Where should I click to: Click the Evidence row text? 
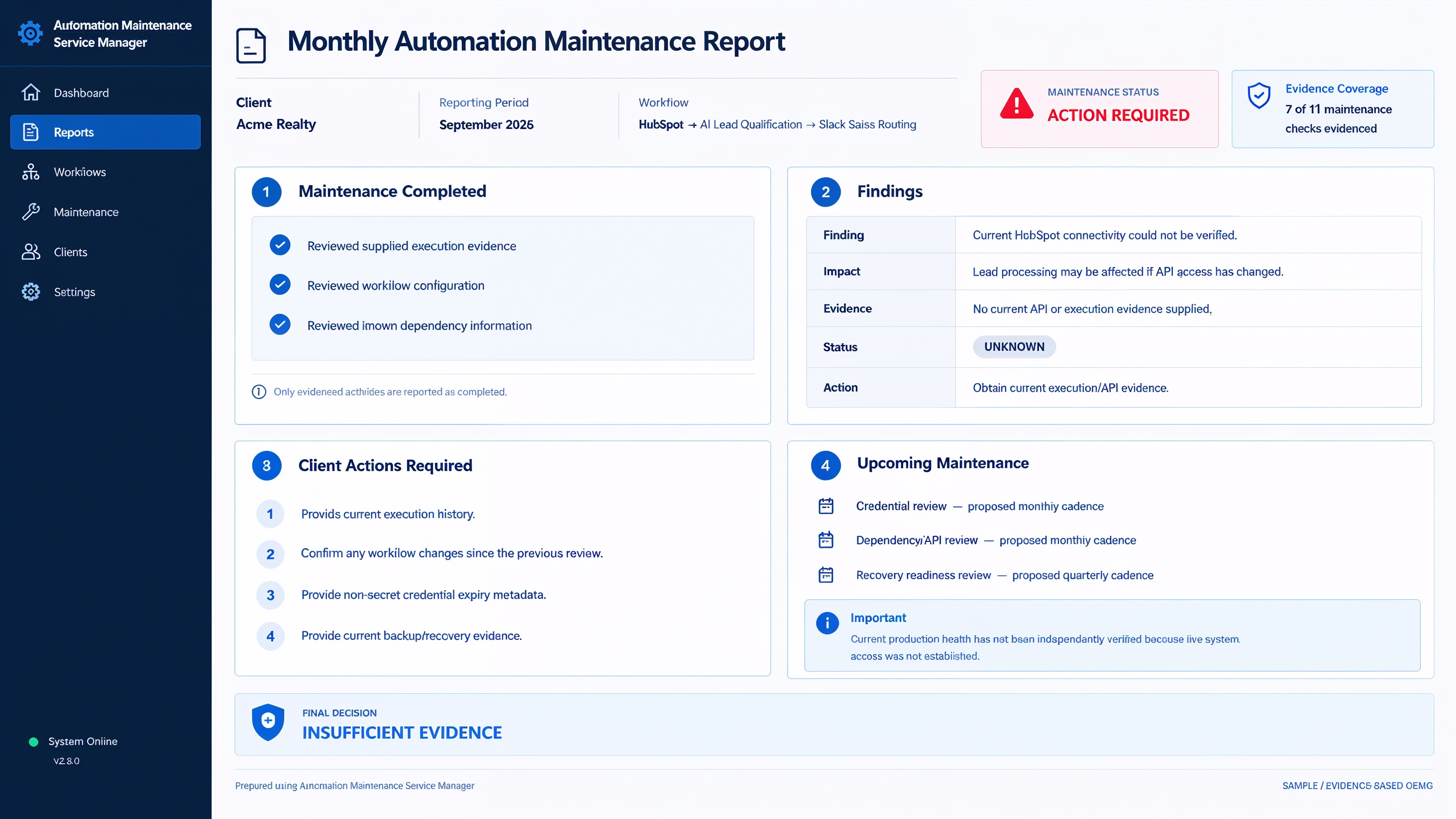coord(1092,308)
